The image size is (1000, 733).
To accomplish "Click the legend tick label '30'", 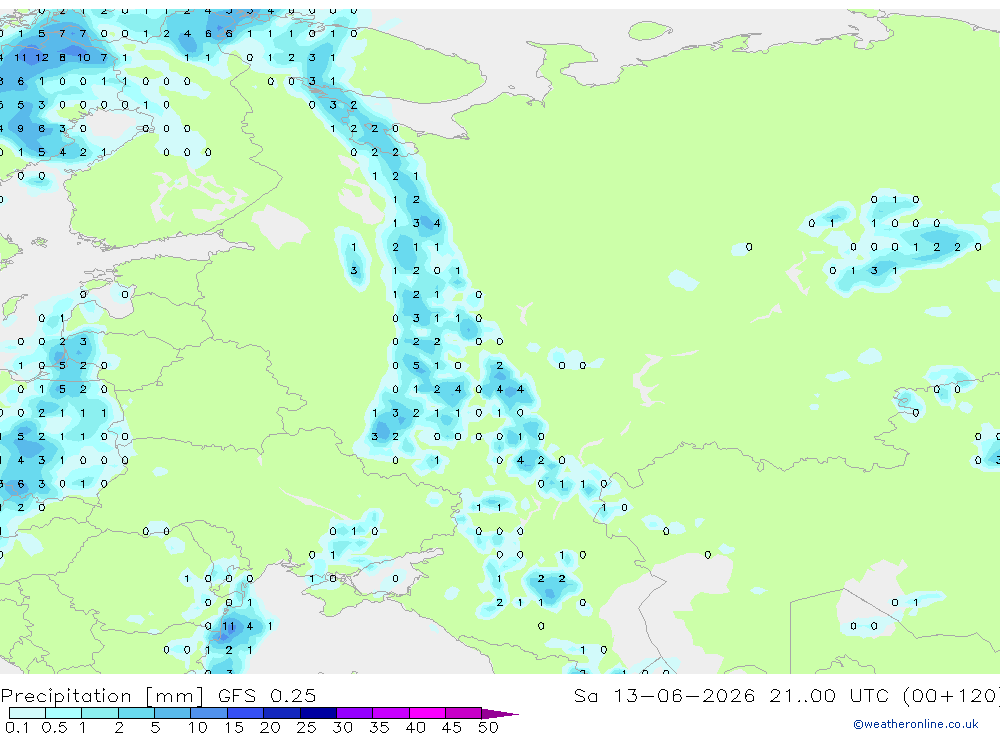I will click(342, 727).
